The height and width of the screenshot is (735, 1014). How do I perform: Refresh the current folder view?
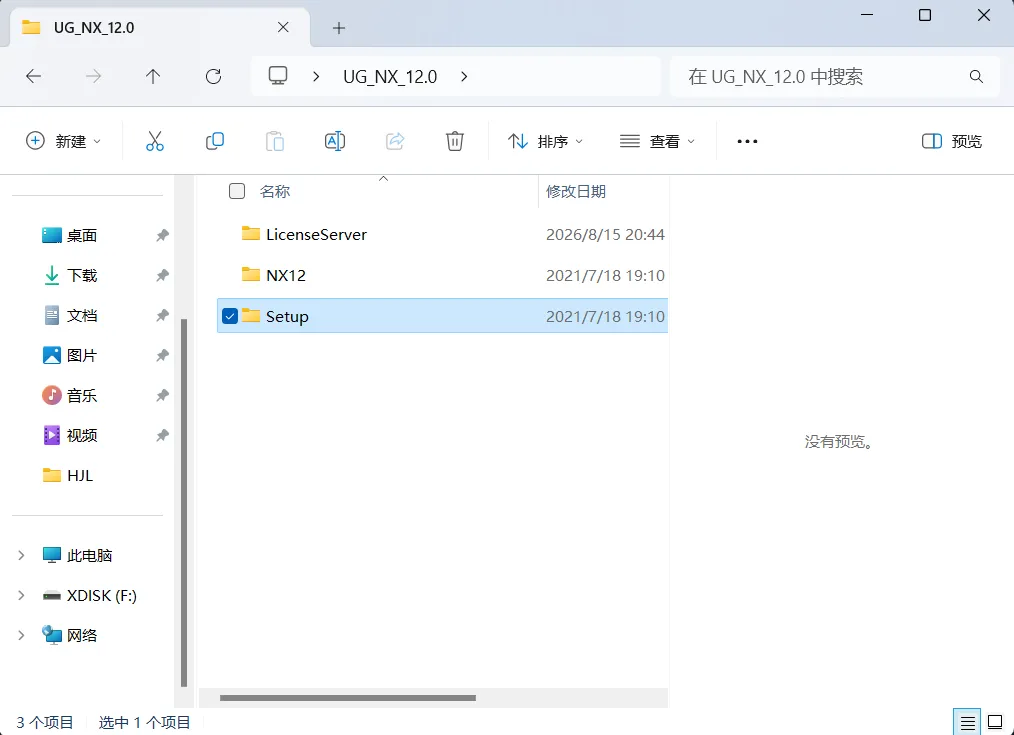[x=213, y=76]
